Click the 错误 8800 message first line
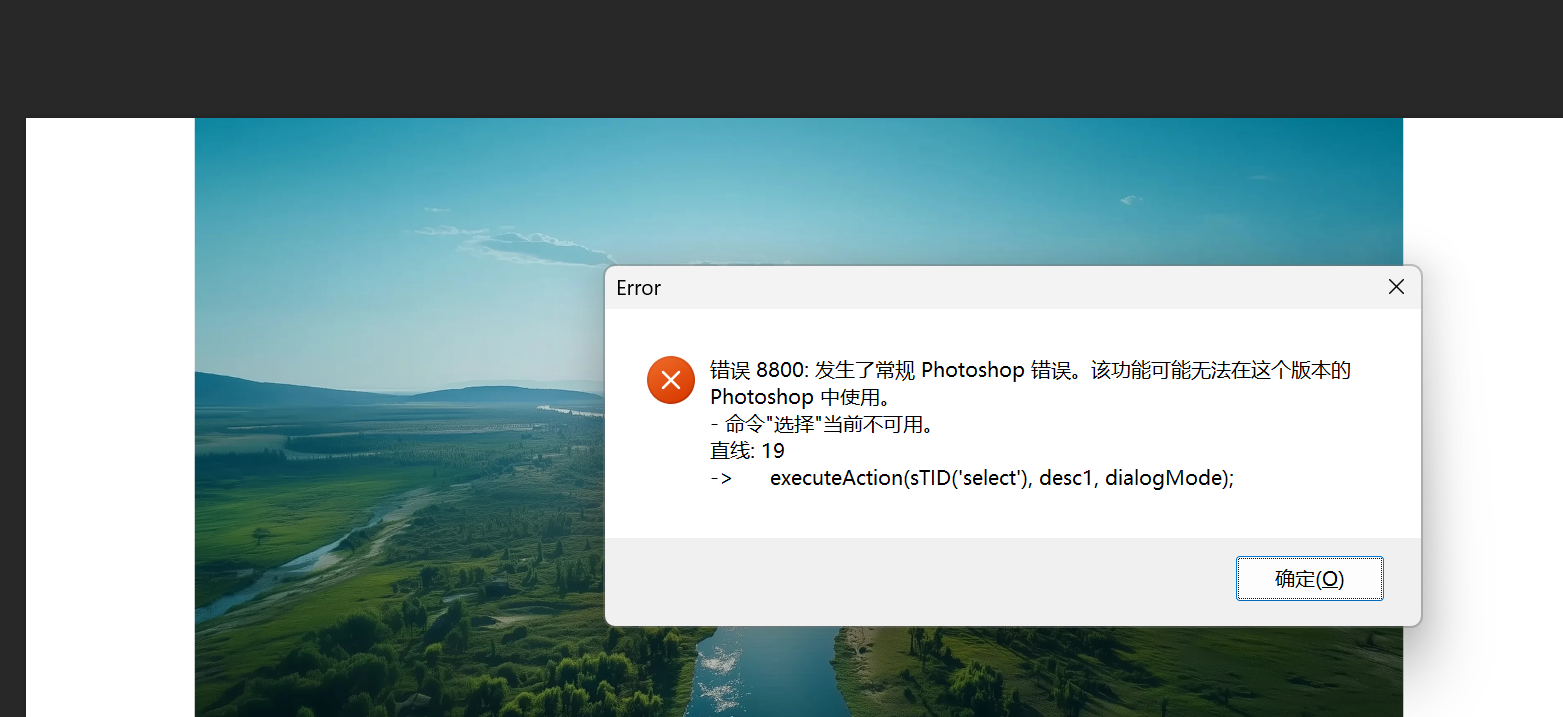The image size is (1563, 717). point(1030,370)
